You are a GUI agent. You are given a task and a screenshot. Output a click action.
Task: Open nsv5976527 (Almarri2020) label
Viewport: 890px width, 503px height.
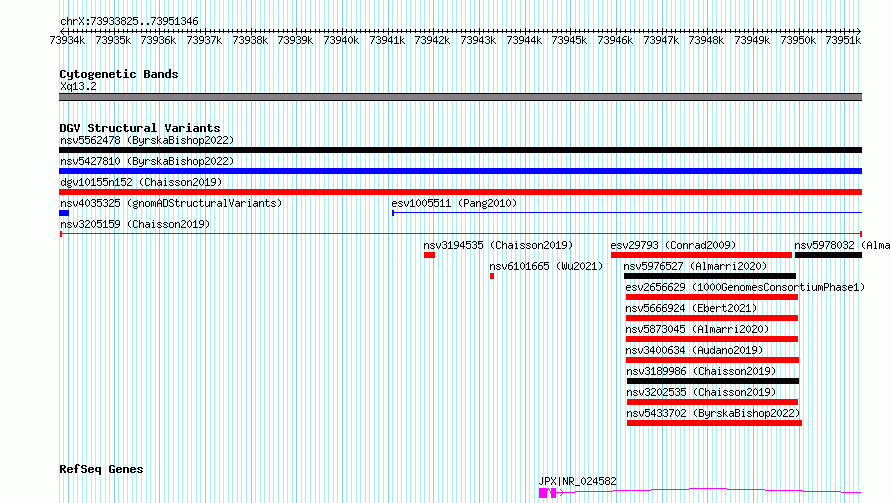click(695, 266)
